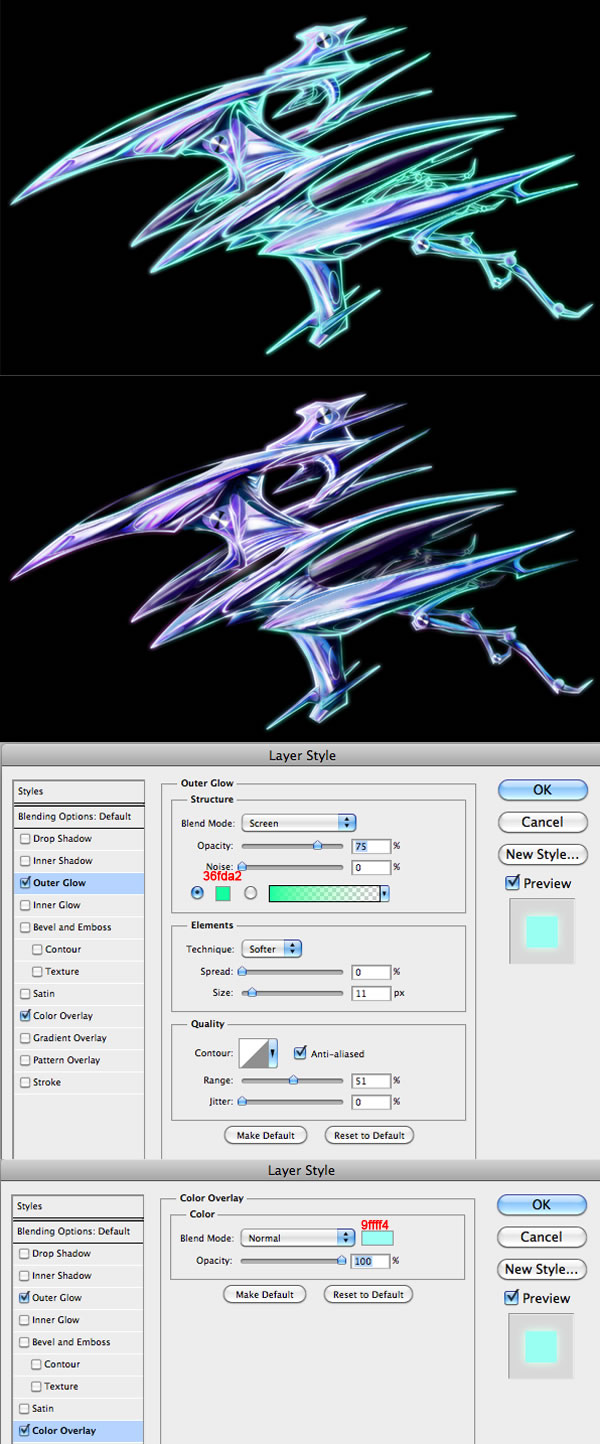The width and height of the screenshot is (600, 1444).
Task: Enable Drop Shadow in Outer Glow settings dialog
Action: point(25,839)
